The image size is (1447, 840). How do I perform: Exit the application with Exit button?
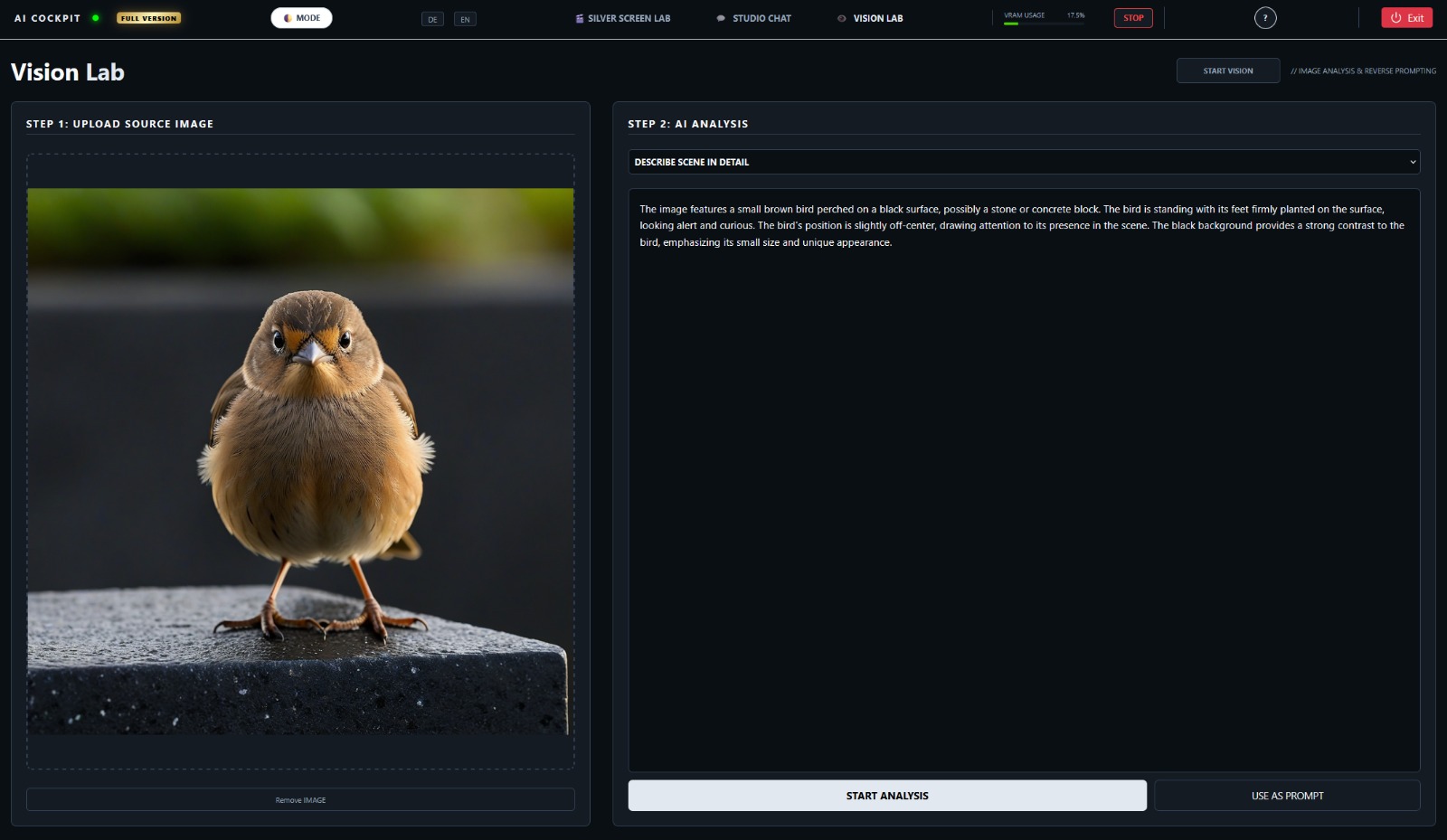1406,18
